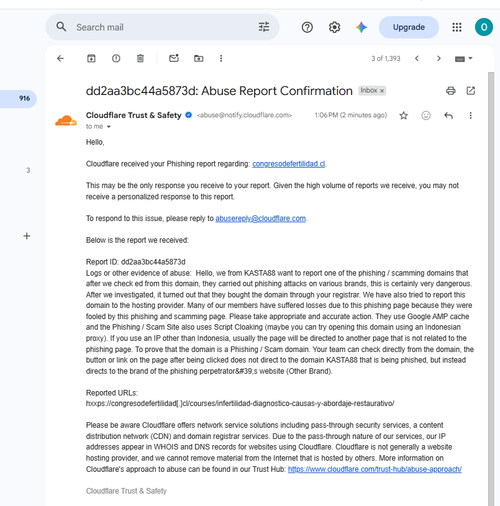This screenshot has height=506, width=500.
Task: Click the Cloudflare sender logo
Action: click(x=66, y=120)
